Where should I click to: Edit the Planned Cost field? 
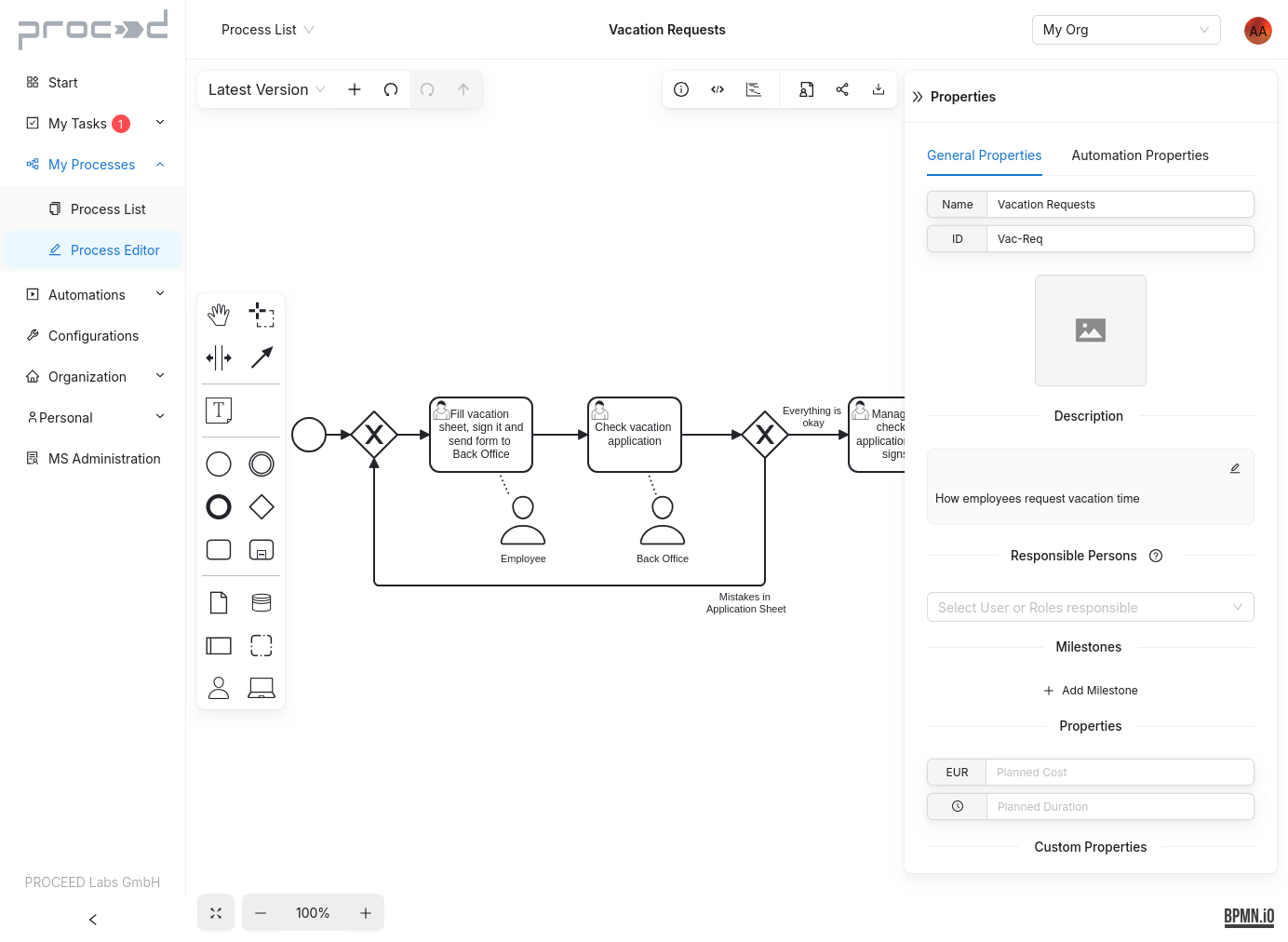pos(1120,772)
